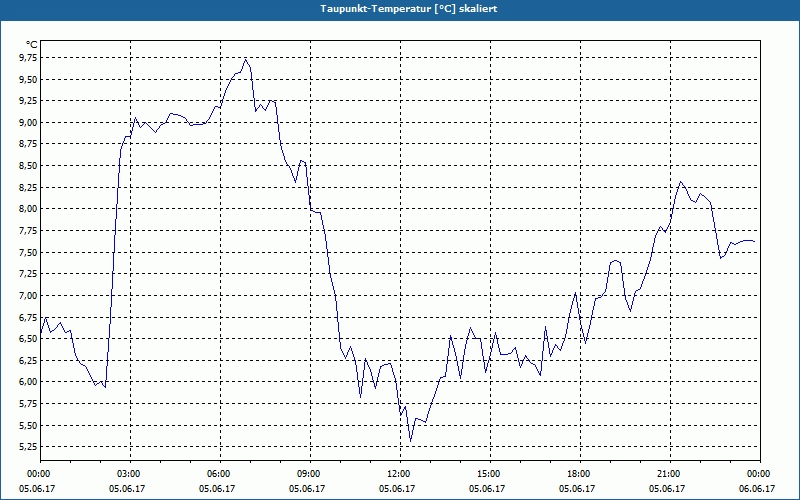Click the 5,75 y-axis label

tap(28, 404)
